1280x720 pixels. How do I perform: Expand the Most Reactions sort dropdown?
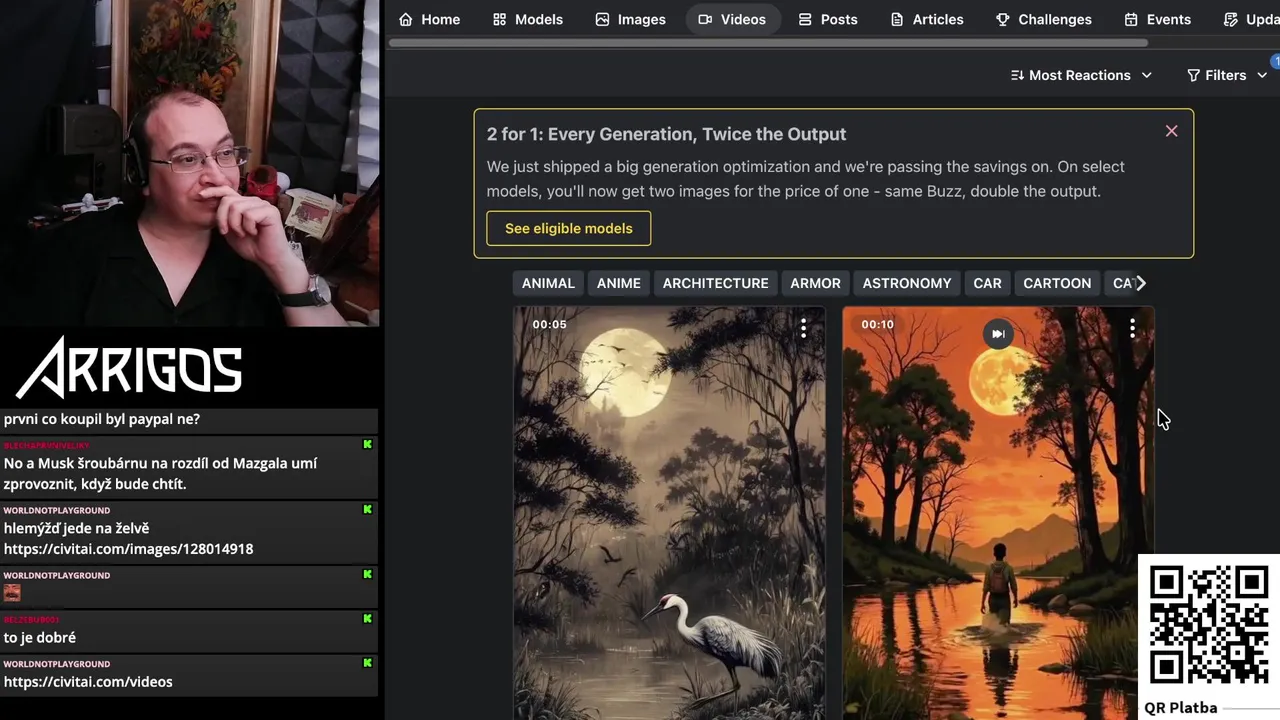1081,75
